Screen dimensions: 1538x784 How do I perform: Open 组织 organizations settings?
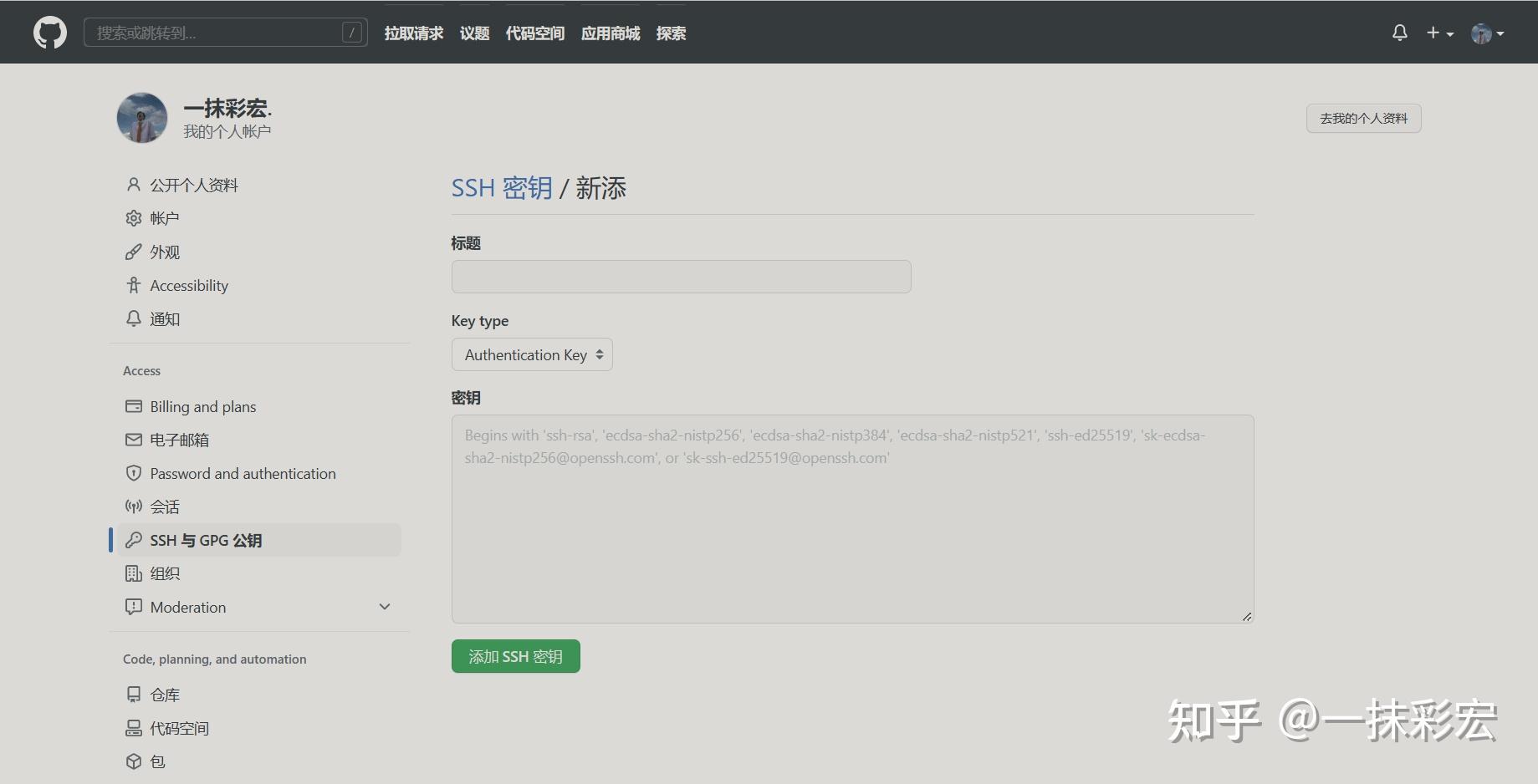[165, 573]
